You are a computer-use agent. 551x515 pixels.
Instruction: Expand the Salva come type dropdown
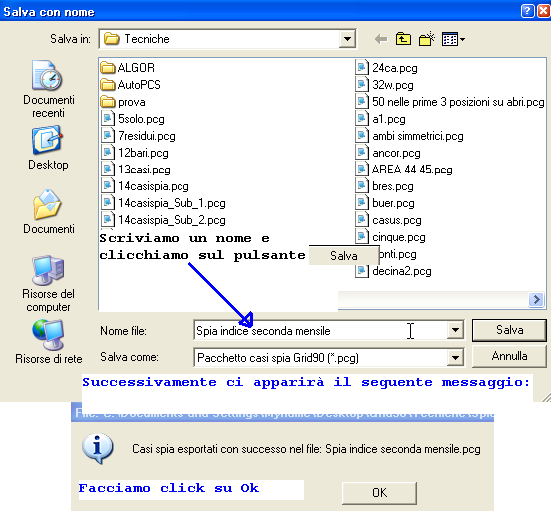[455, 358]
